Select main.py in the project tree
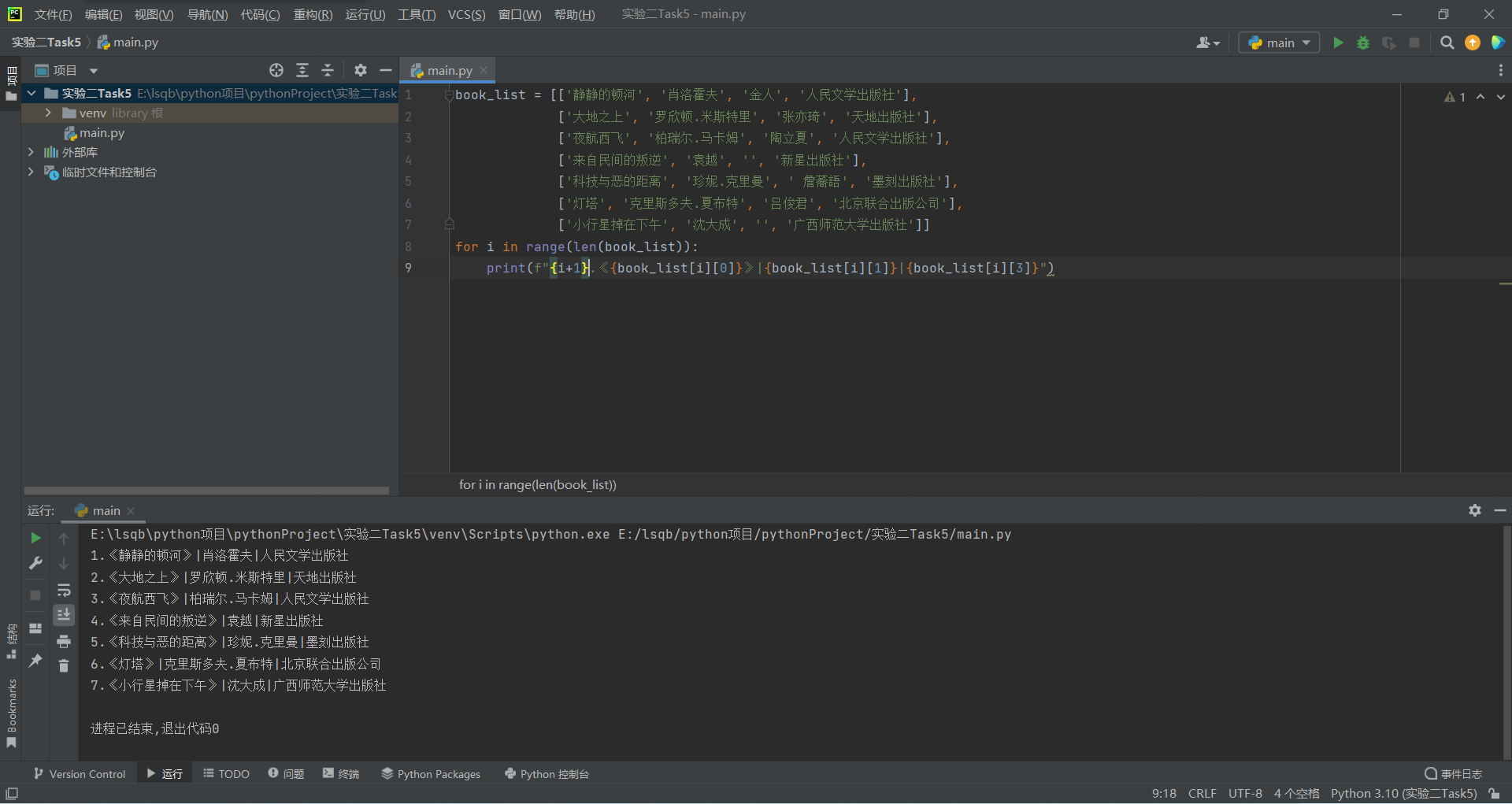Screen dimensions: 1512x804 [102, 133]
